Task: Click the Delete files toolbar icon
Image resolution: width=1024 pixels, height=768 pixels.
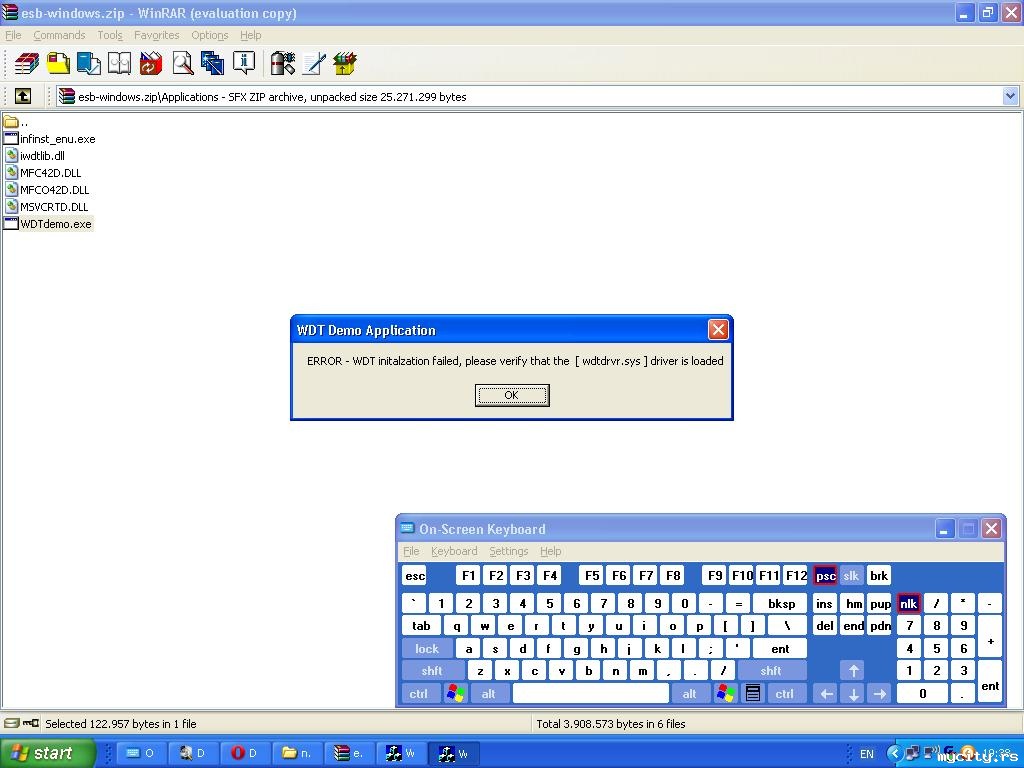Action: click(151, 63)
